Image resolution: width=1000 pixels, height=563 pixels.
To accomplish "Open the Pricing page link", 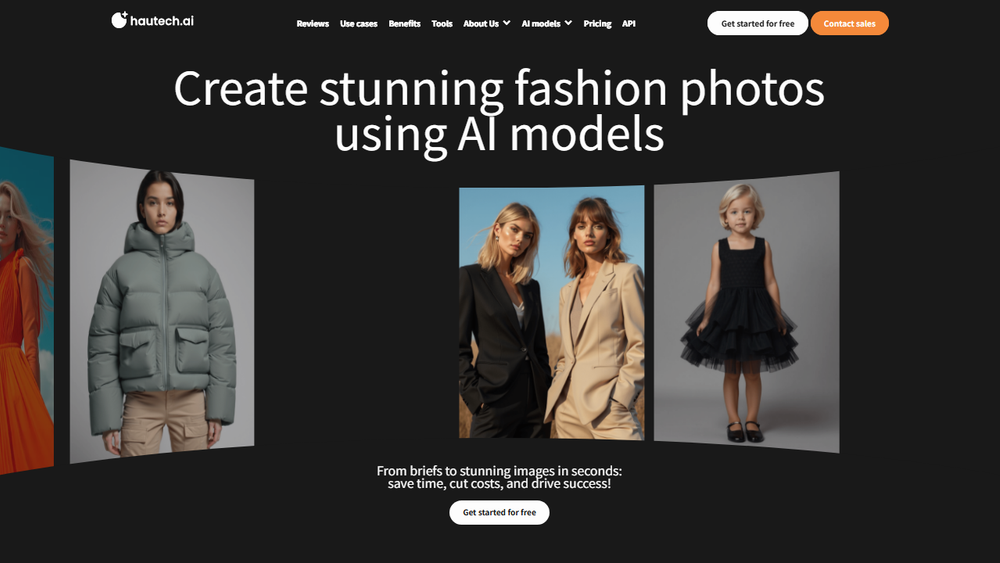I will [598, 24].
